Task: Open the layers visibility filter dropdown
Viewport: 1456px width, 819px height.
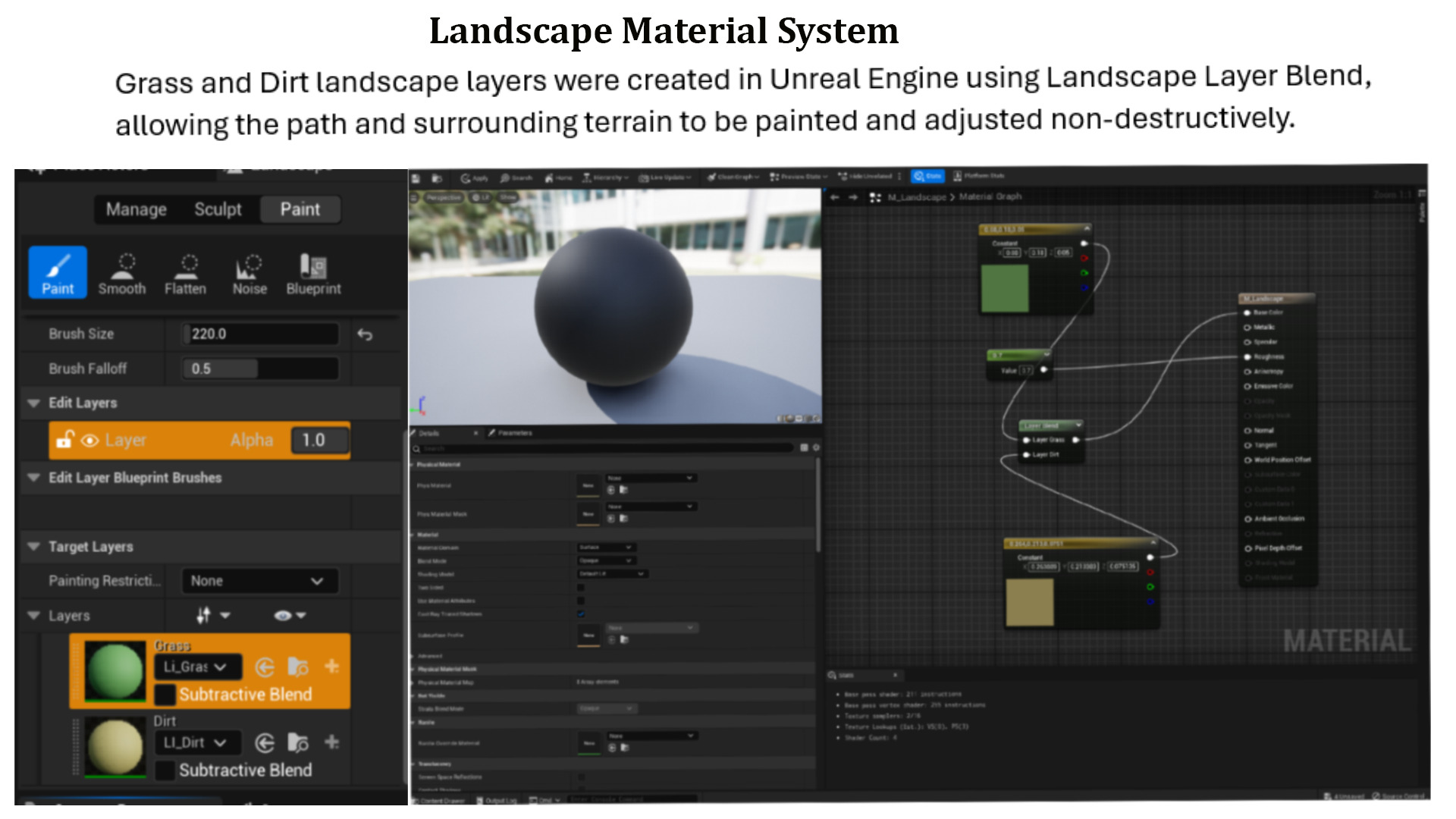Action: pyautogui.click(x=290, y=616)
